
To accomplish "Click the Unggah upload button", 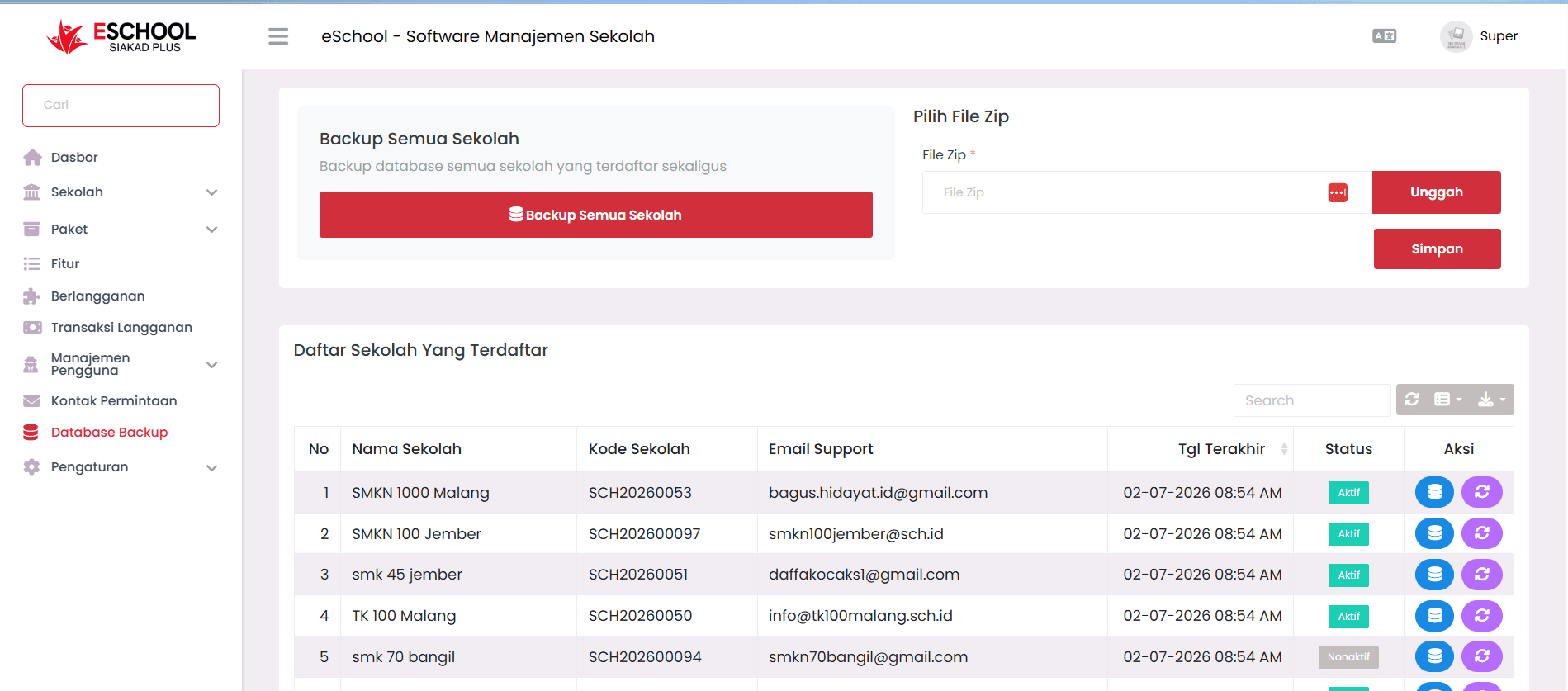I will (1437, 192).
